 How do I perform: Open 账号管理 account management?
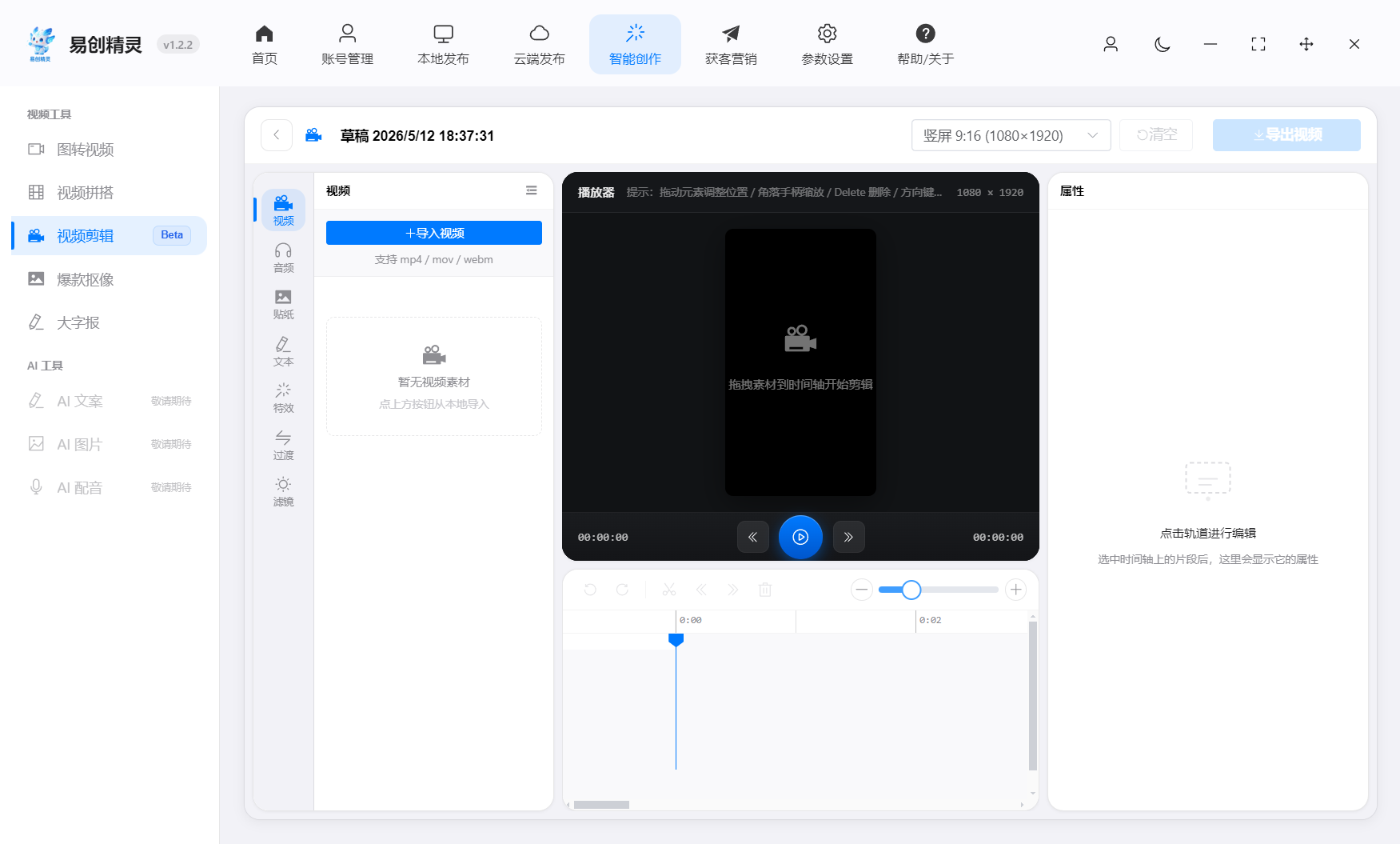coord(347,45)
